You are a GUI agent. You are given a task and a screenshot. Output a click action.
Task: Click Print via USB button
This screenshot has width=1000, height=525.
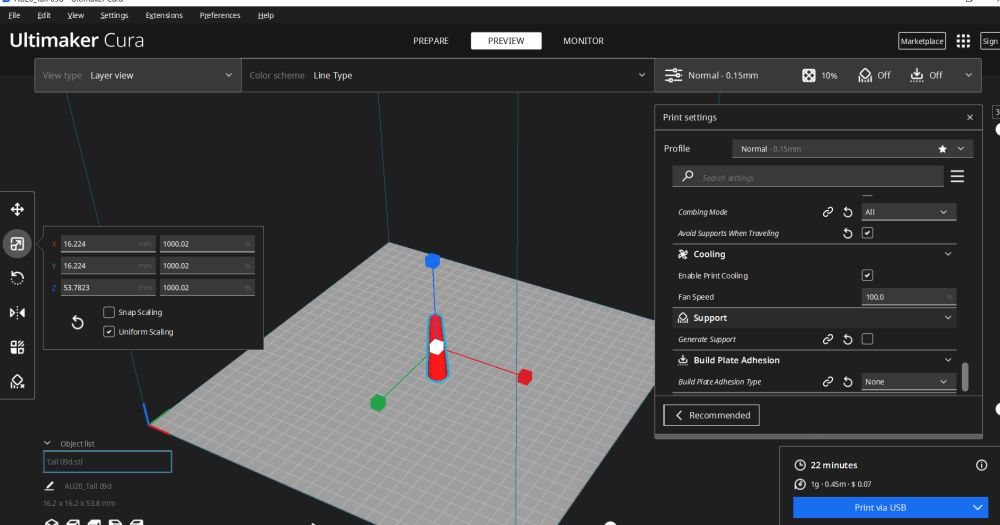[x=880, y=508]
